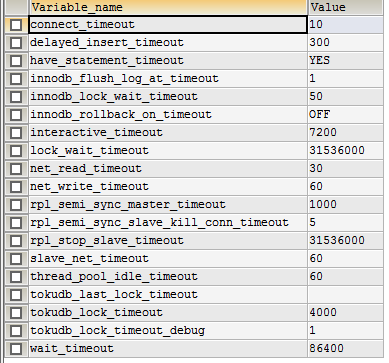Enable checkbox for lock_wait_timeout row
Viewport: 389px width, 363px height.
(x=16, y=151)
